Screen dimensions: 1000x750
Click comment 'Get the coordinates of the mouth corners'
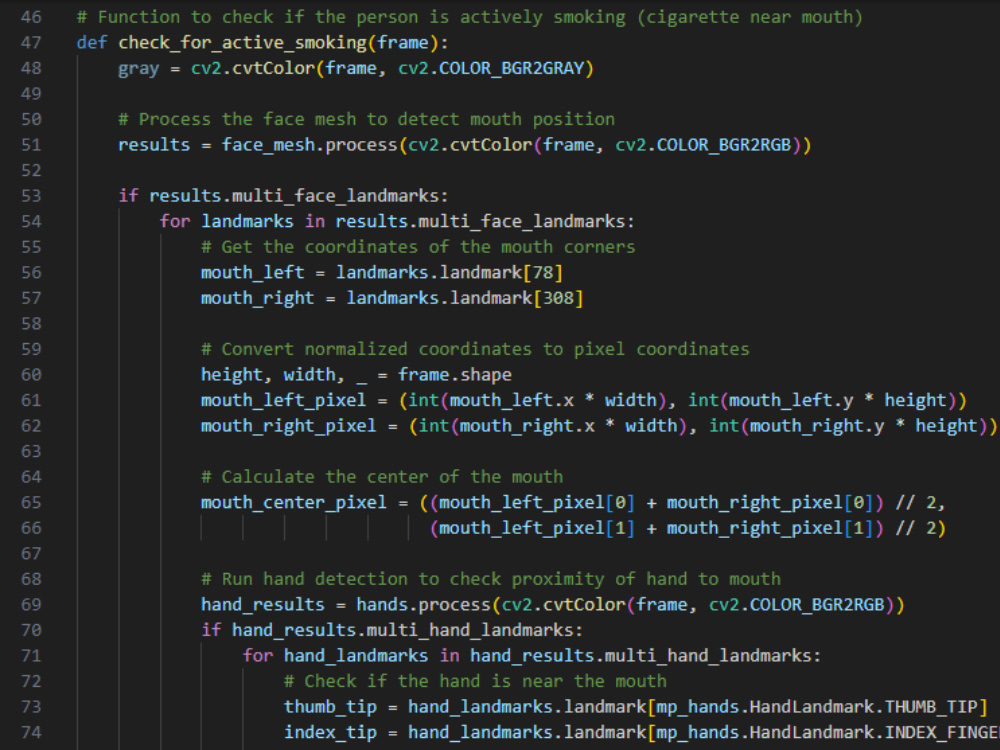(x=418, y=247)
